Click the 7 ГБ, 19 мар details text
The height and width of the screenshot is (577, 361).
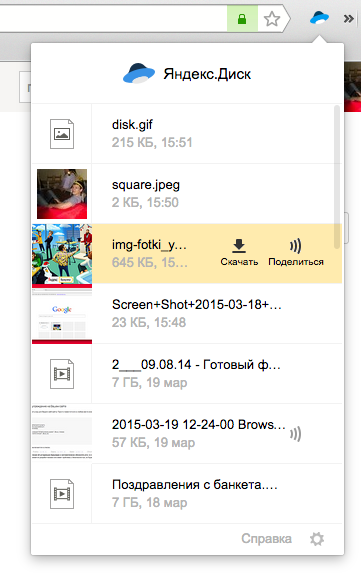coord(149,383)
